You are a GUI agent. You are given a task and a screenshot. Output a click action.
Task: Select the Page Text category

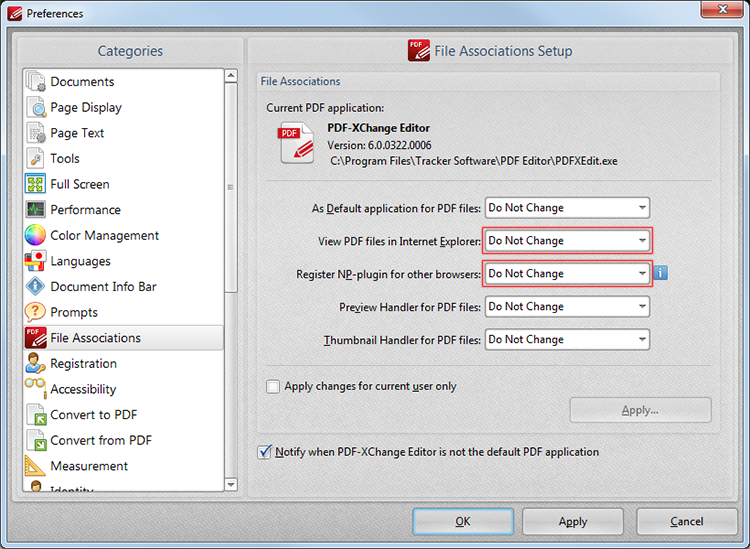tap(123, 132)
